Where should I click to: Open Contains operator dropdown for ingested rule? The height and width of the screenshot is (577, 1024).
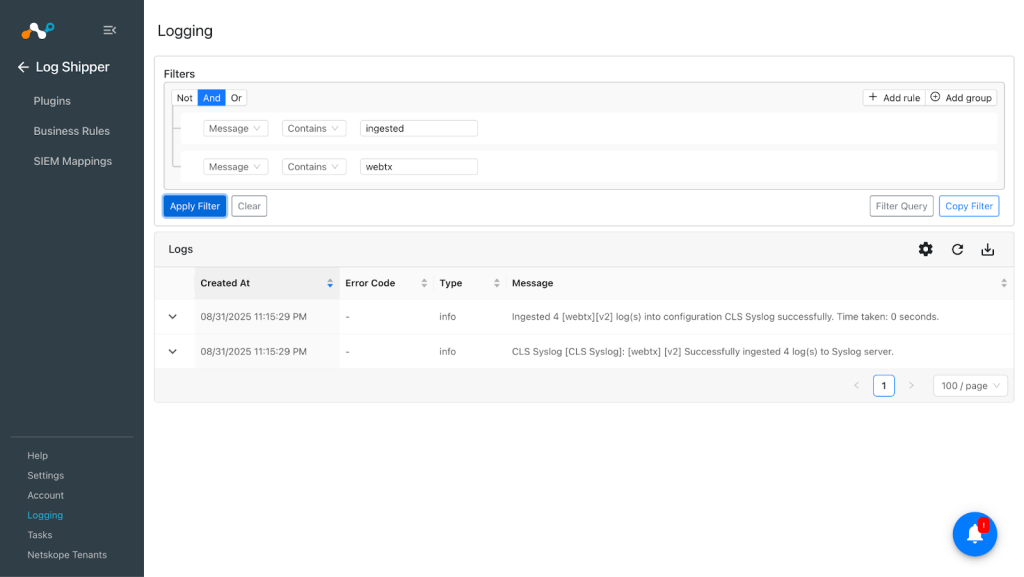313,129
